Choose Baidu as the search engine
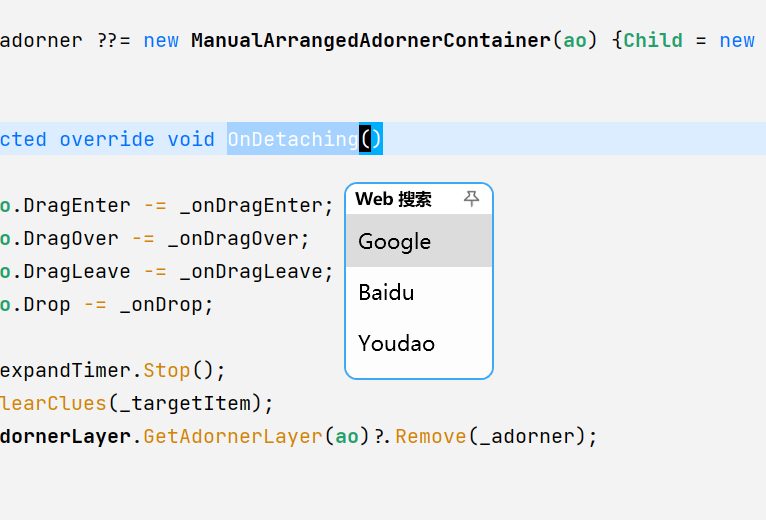The height and width of the screenshot is (520, 766). [419, 292]
